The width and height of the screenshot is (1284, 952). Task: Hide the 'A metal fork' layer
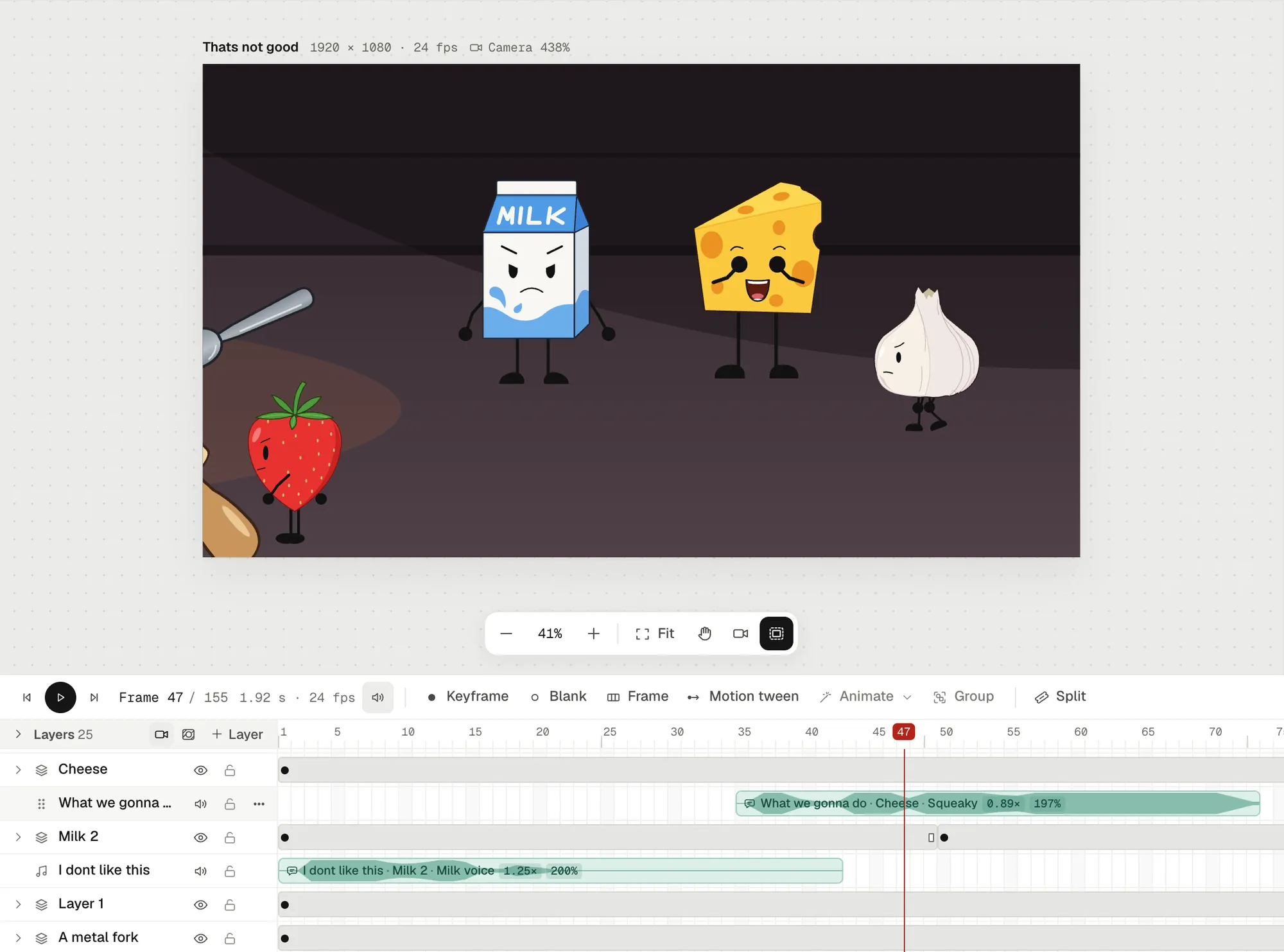[x=200, y=939]
